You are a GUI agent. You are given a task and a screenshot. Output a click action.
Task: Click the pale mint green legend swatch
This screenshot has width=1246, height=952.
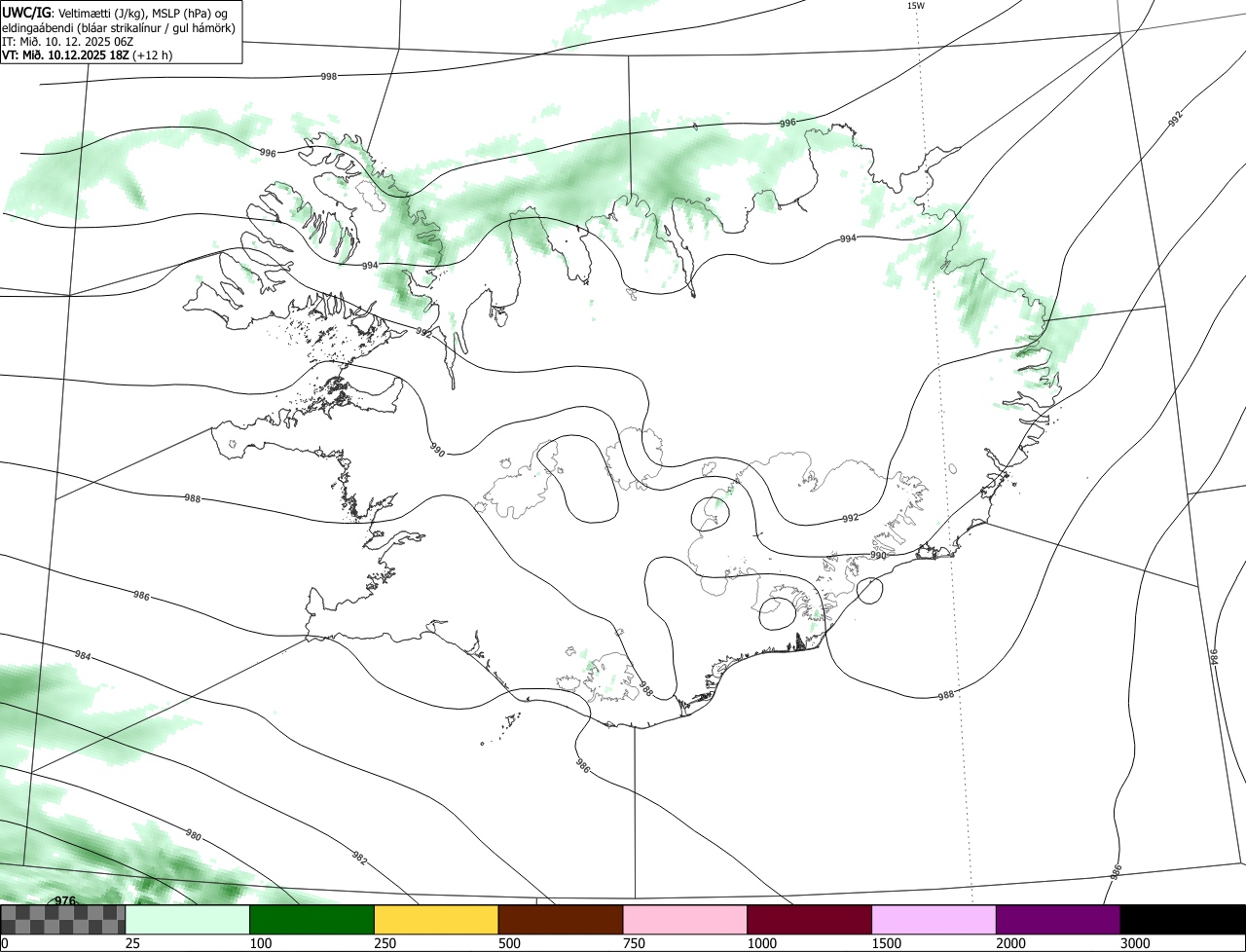(x=188, y=920)
